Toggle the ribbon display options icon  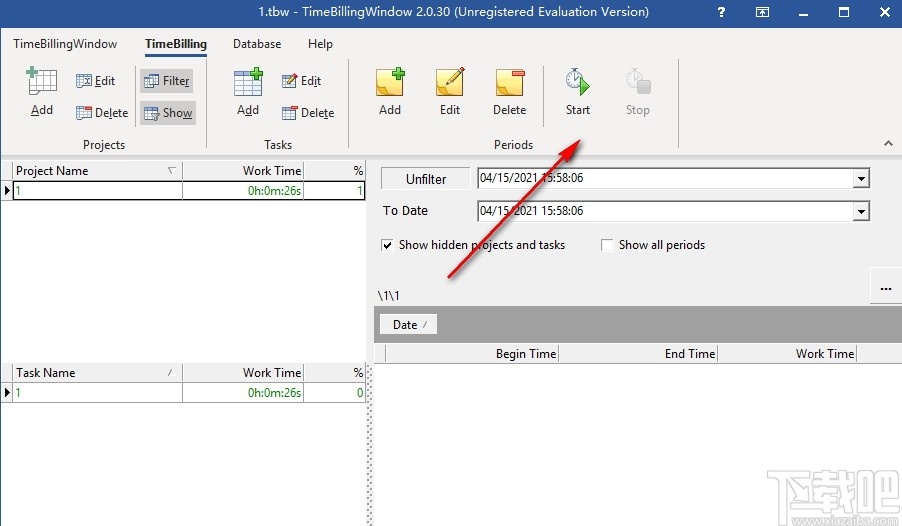point(762,12)
